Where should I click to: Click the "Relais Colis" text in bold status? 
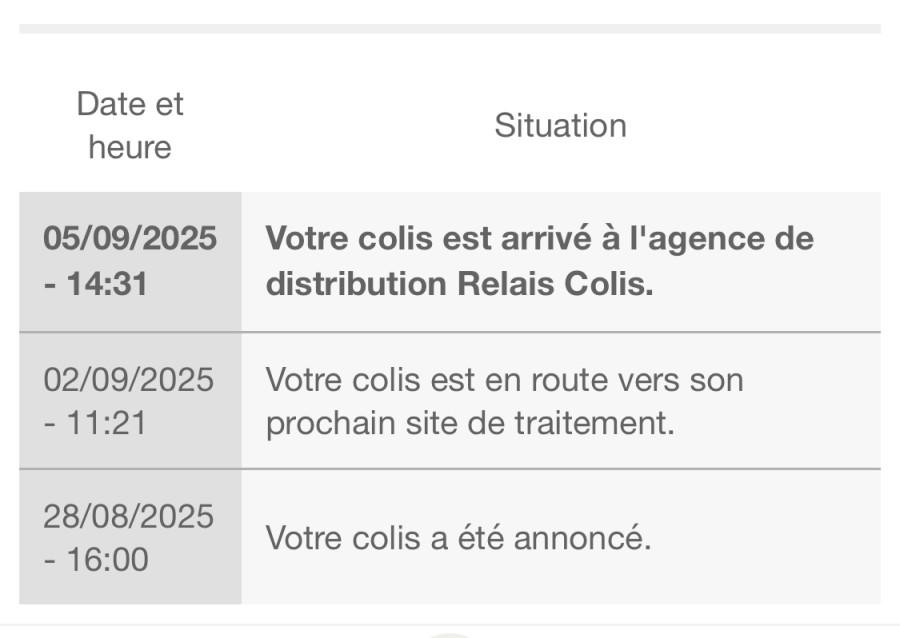click(555, 283)
